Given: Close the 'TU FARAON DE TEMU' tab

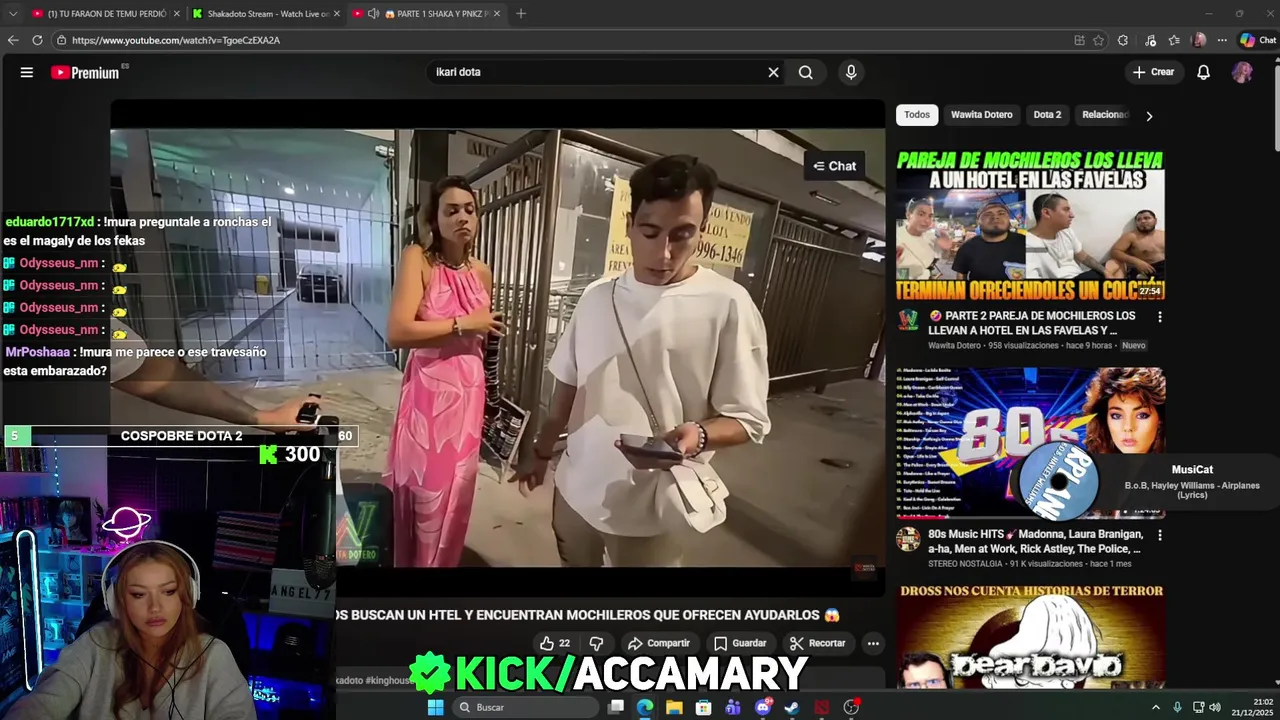Looking at the screenshot, I should pos(176,14).
